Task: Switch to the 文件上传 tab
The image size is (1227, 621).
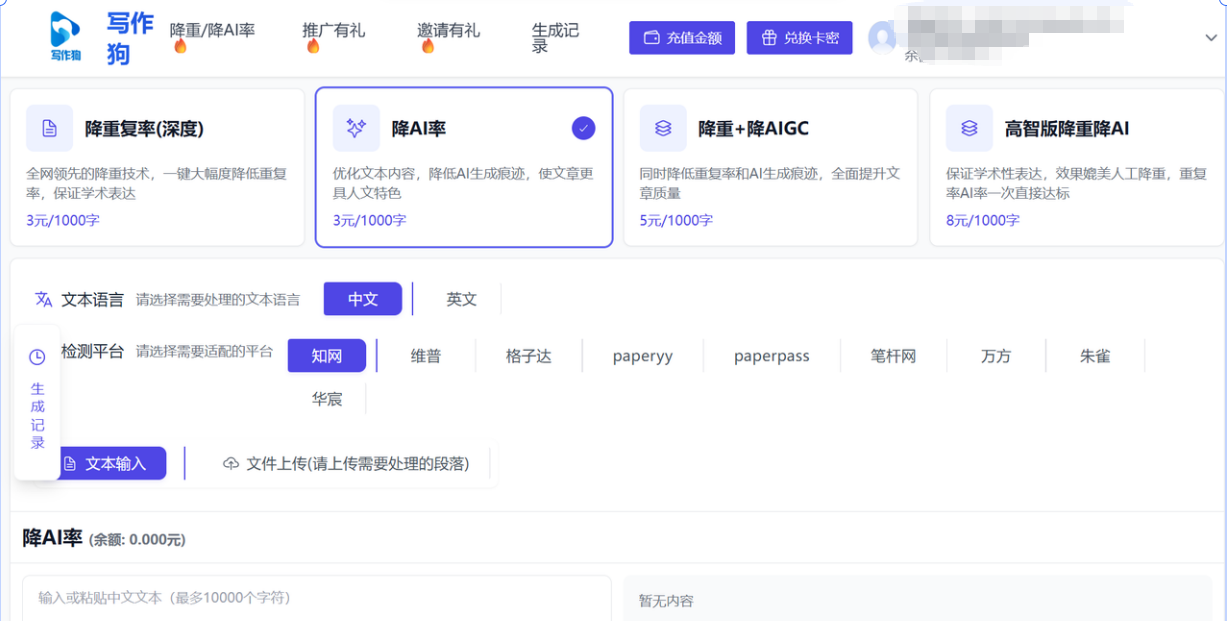Action: (x=346, y=464)
